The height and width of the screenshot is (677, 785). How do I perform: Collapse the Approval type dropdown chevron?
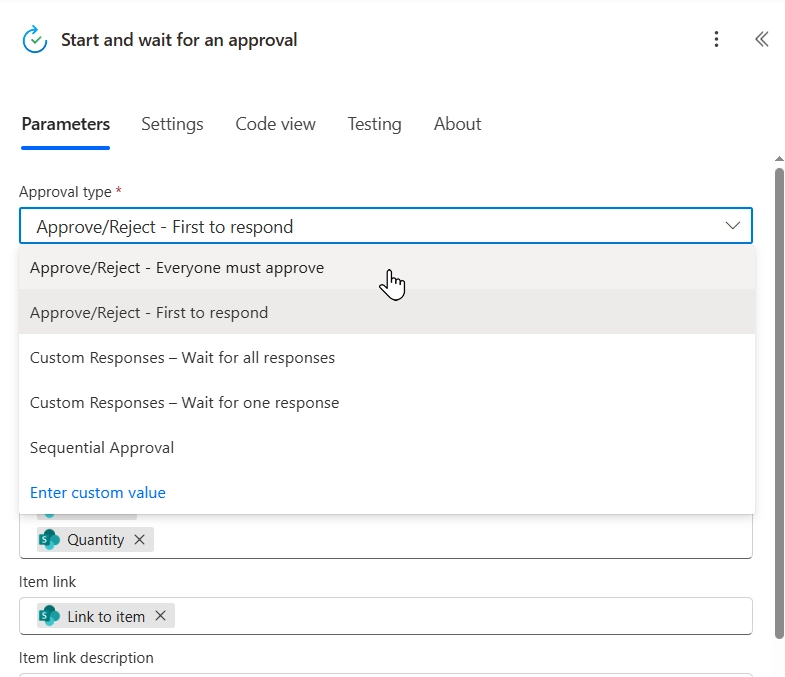[x=733, y=226]
